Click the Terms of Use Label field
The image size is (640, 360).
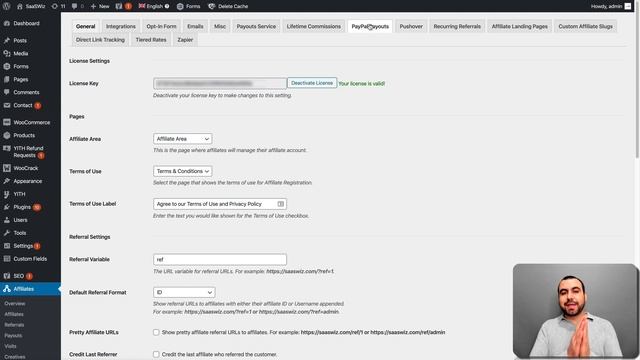[x=220, y=204]
